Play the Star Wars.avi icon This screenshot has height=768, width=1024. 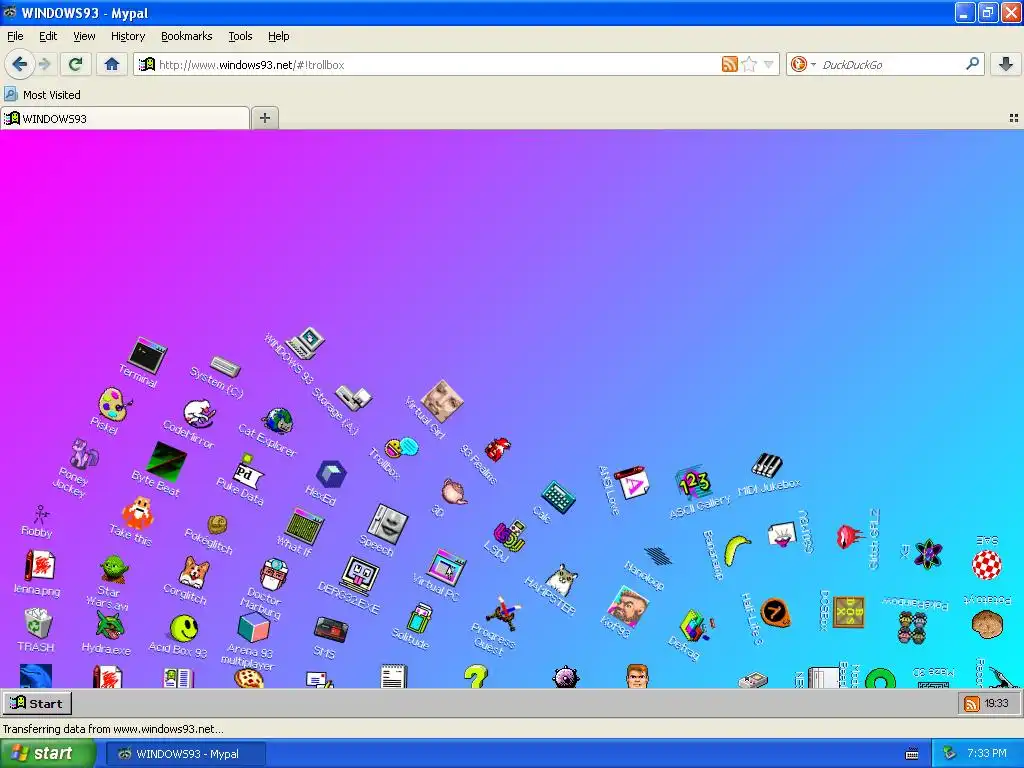pyautogui.click(x=114, y=569)
